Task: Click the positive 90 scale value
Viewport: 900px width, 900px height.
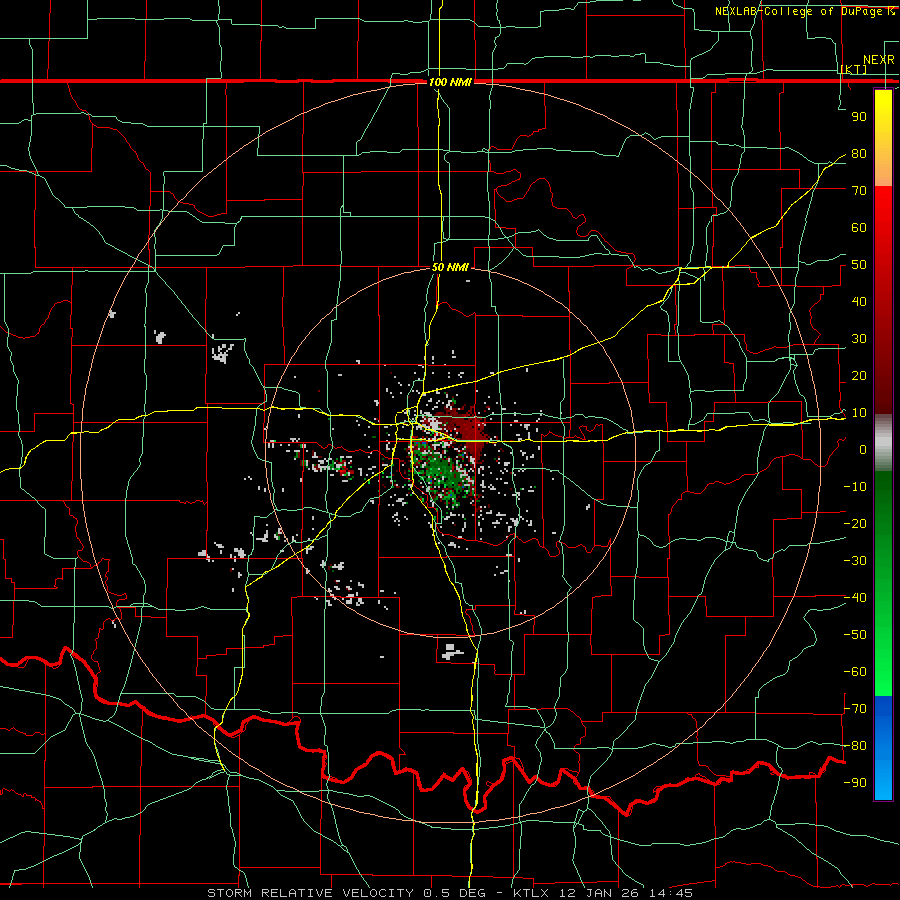Action: [x=859, y=117]
